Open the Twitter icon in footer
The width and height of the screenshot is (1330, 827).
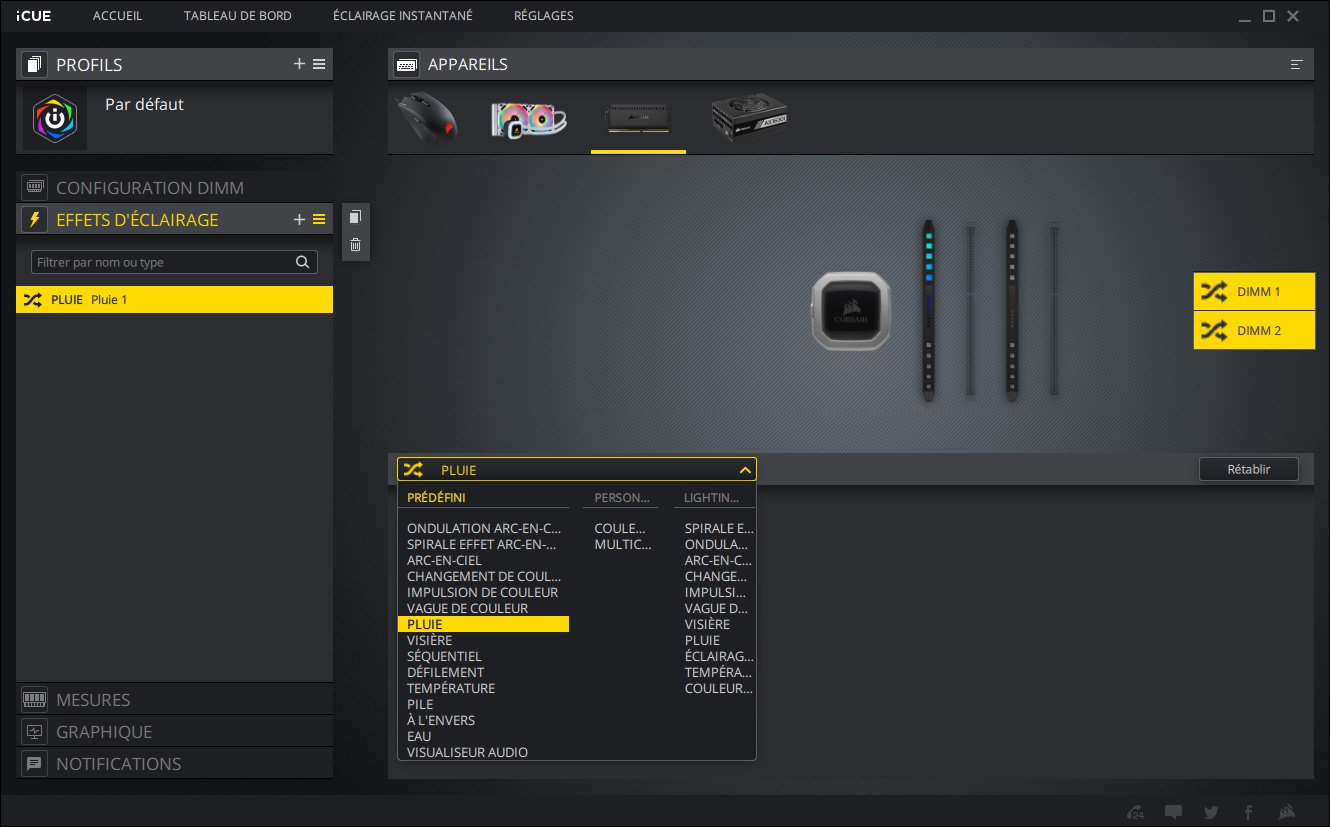[x=1212, y=812]
